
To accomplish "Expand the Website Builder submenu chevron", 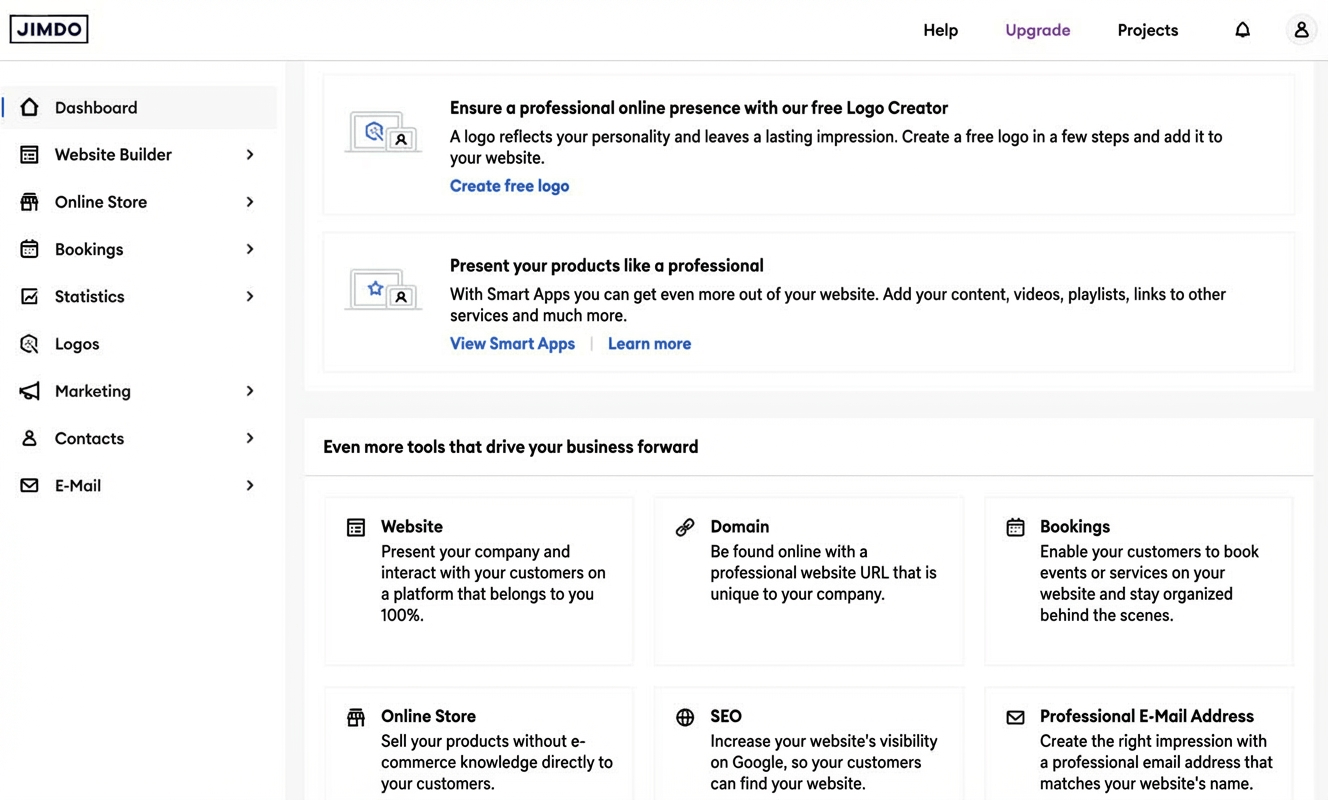I will 250,155.
